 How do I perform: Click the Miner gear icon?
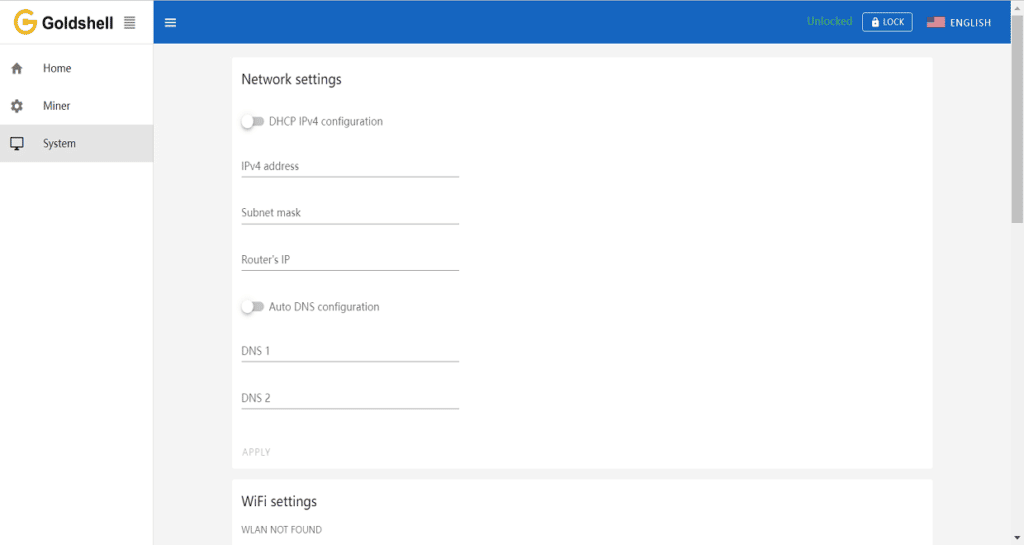tap(17, 106)
